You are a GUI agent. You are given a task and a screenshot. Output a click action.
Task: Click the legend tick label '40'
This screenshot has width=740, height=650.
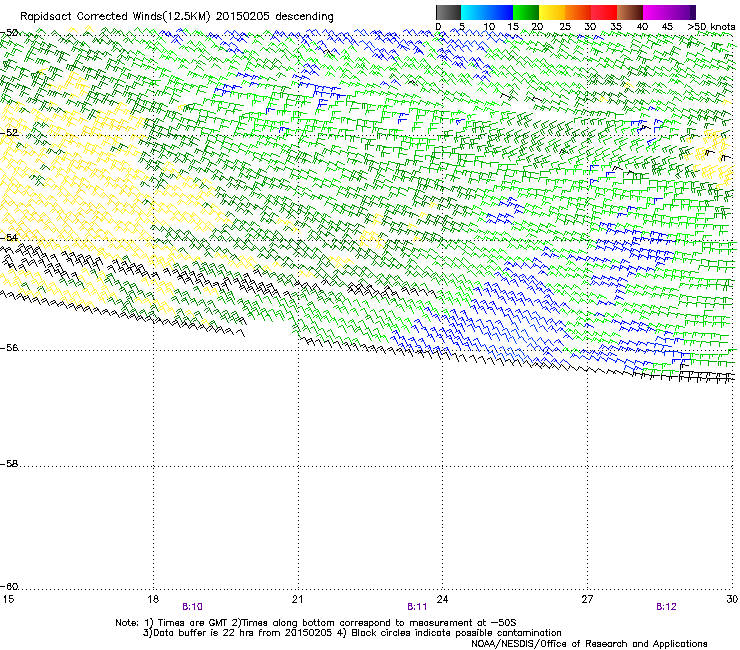click(x=642, y=26)
